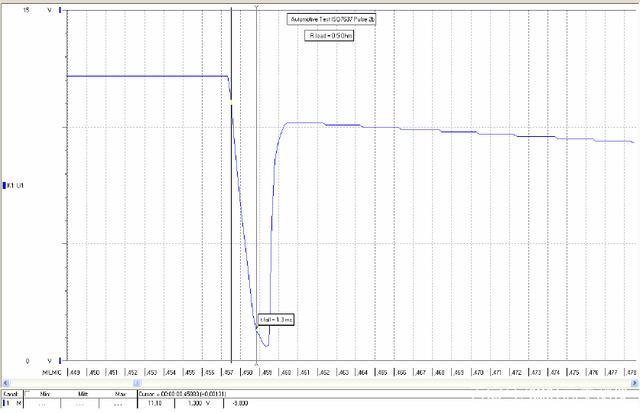Select the 'R load = 0.5 Ohm' annotation
The height and width of the screenshot is (413, 640).
tap(329, 36)
